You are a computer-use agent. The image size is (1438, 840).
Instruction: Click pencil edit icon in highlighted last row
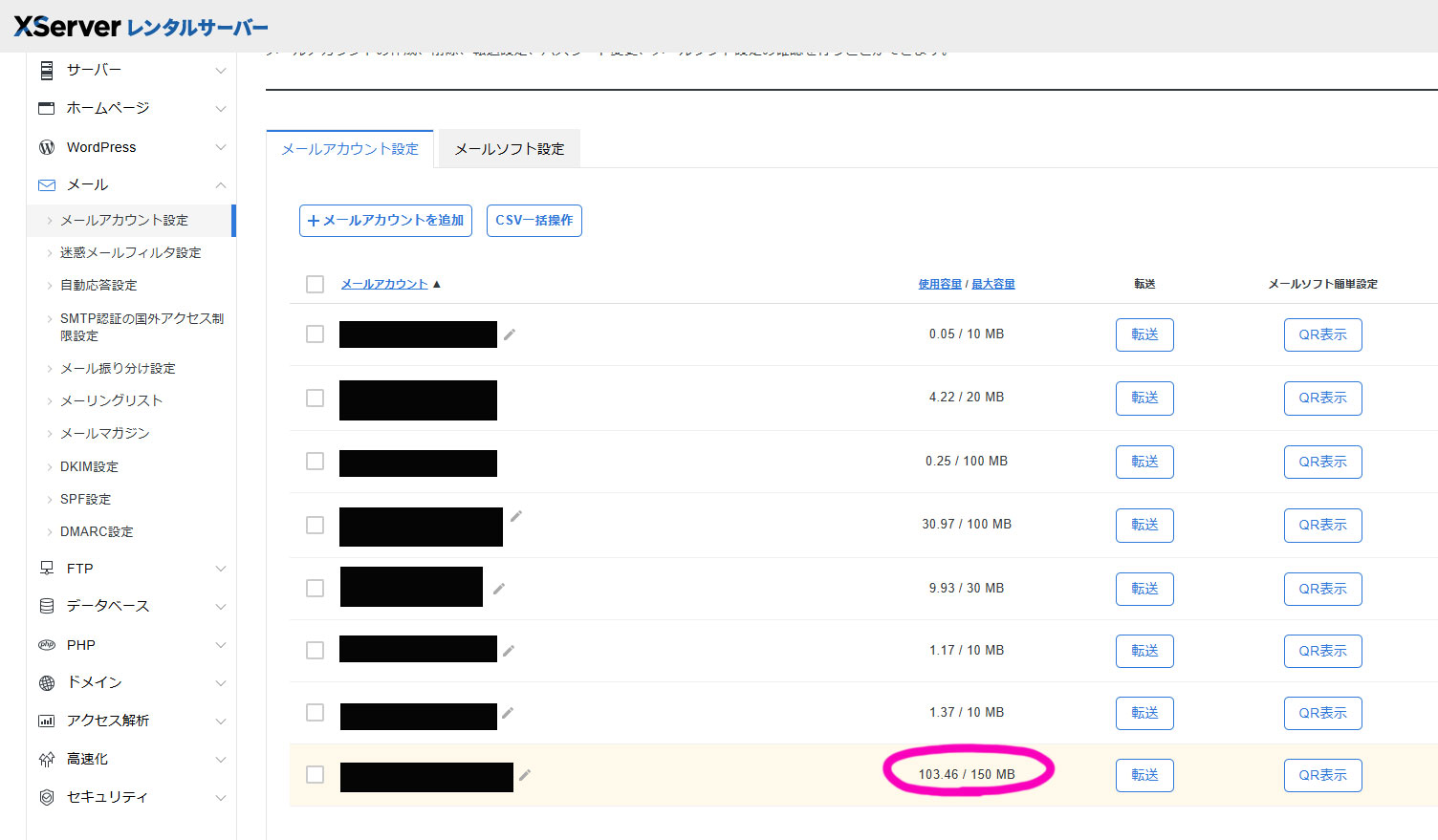524,775
